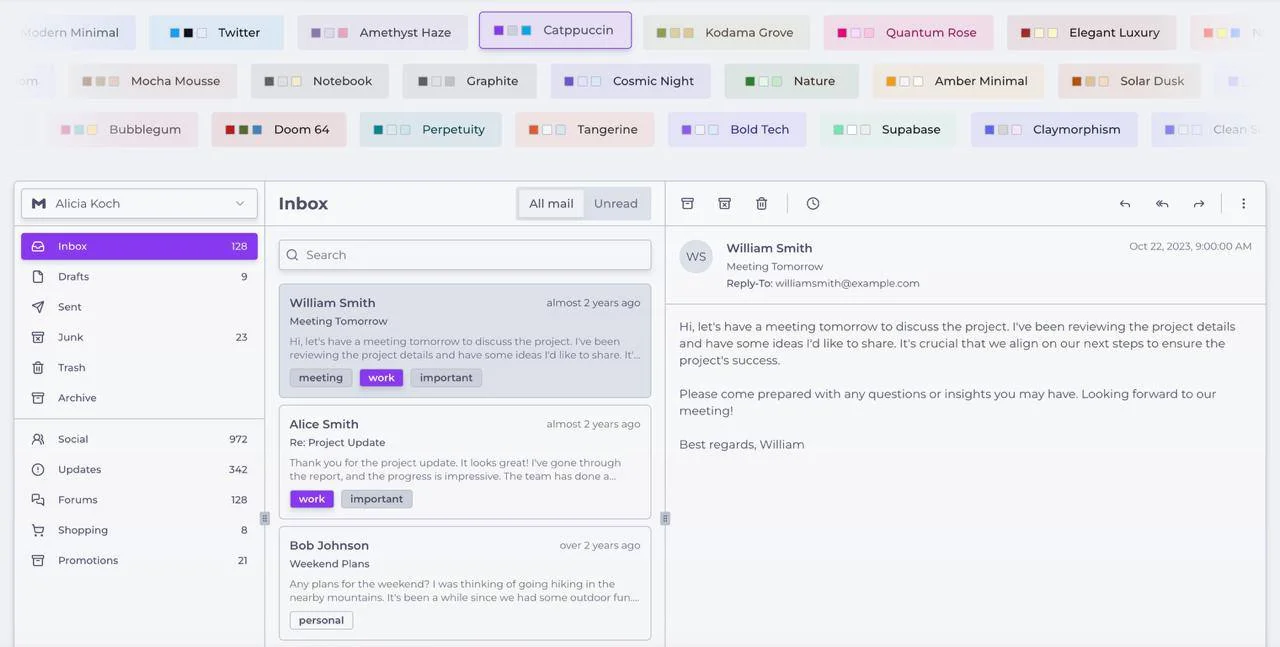Click the reply arrow icon
This screenshot has height=647, width=1280.
click(1125, 204)
